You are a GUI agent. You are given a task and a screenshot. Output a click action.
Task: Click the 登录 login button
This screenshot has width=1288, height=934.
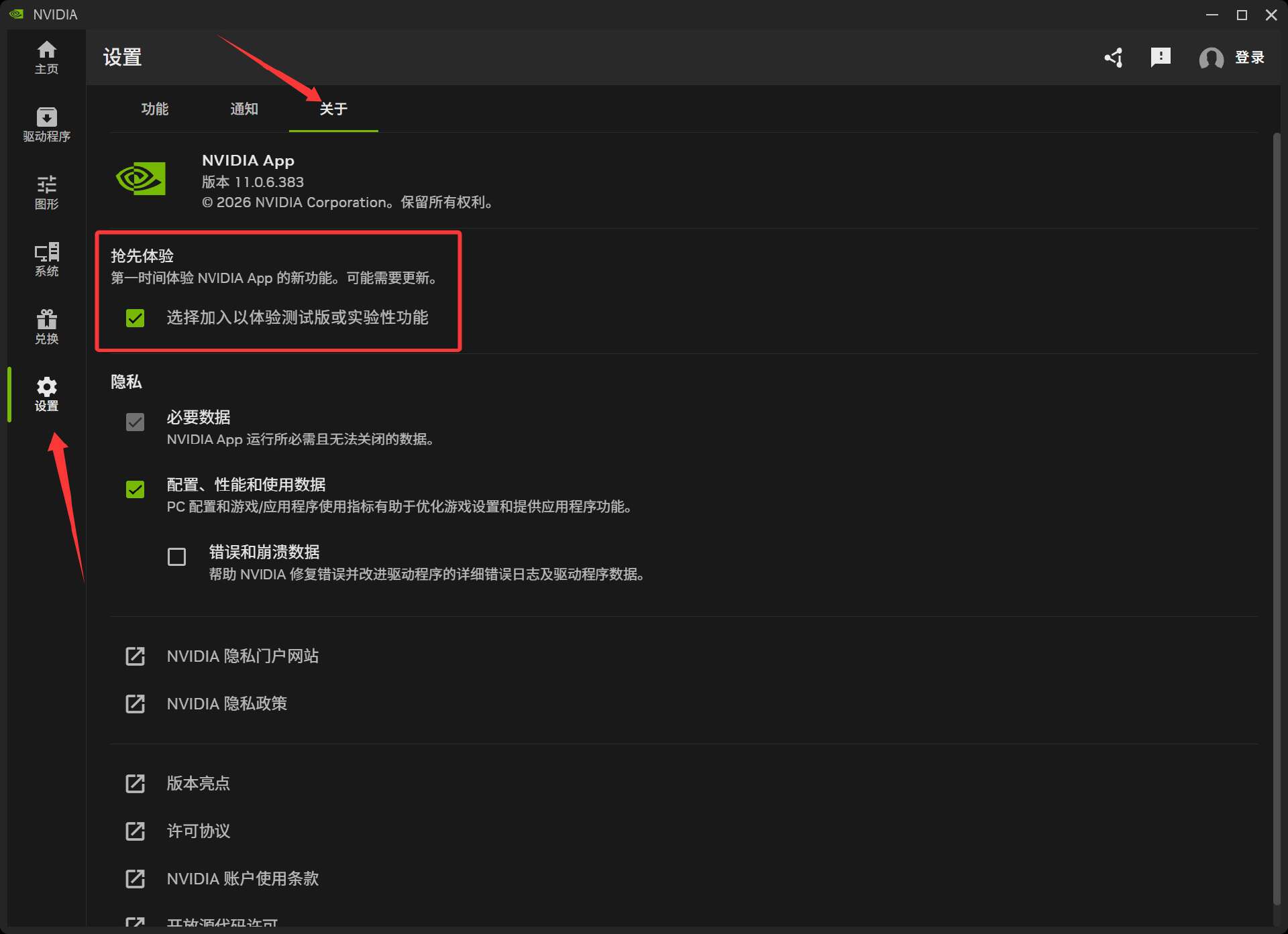click(x=1249, y=58)
